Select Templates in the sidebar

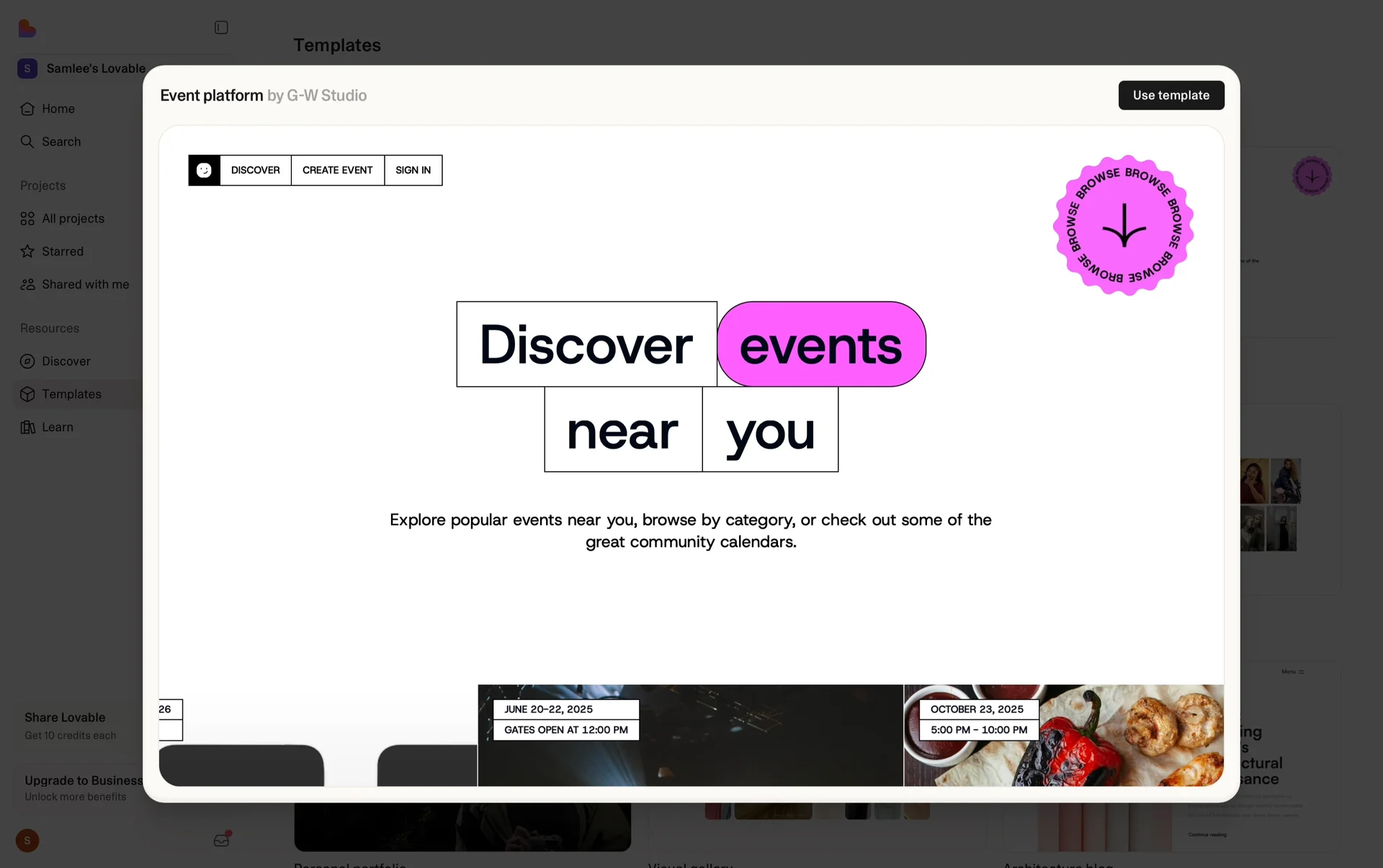[x=71, y=394]
